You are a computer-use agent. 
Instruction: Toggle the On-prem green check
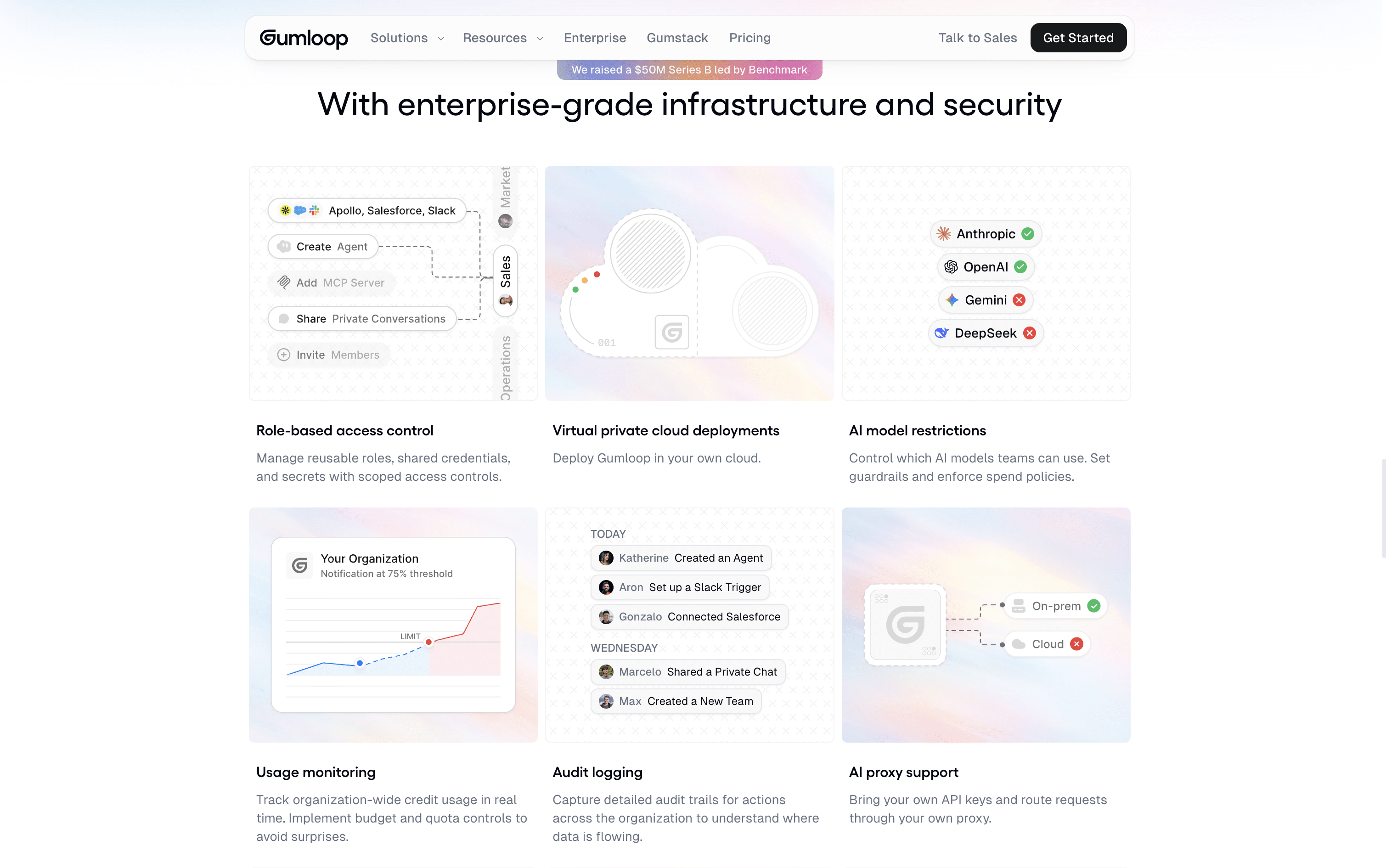1094,606
